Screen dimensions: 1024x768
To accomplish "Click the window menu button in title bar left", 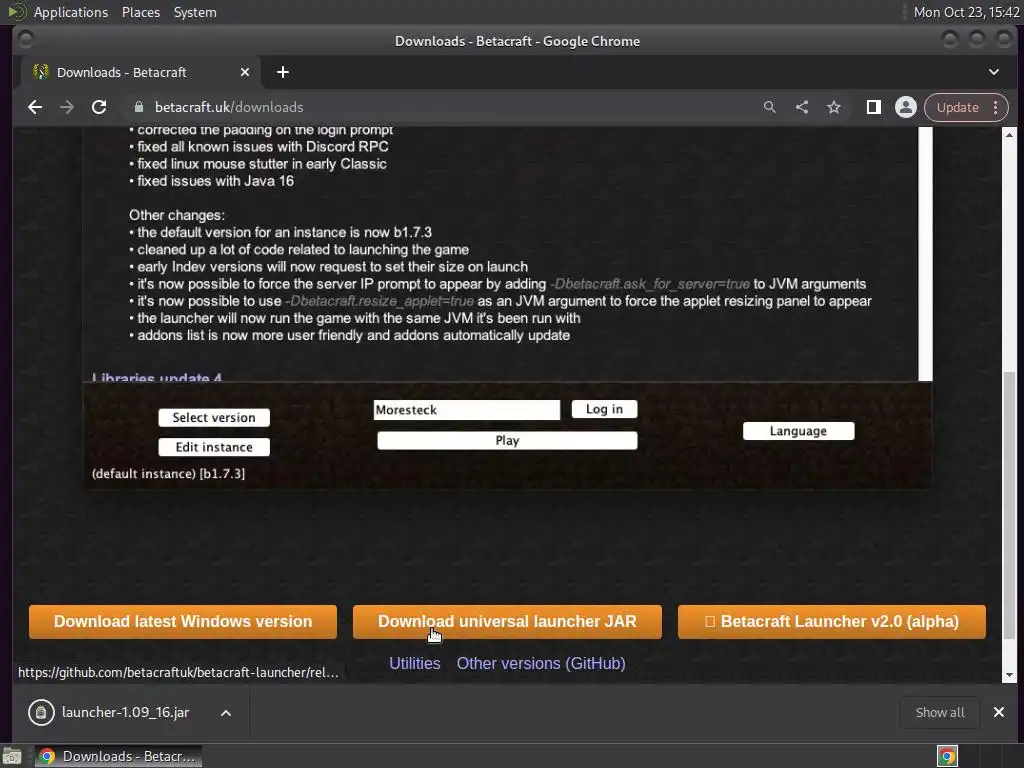I will (x=25, y=40).
